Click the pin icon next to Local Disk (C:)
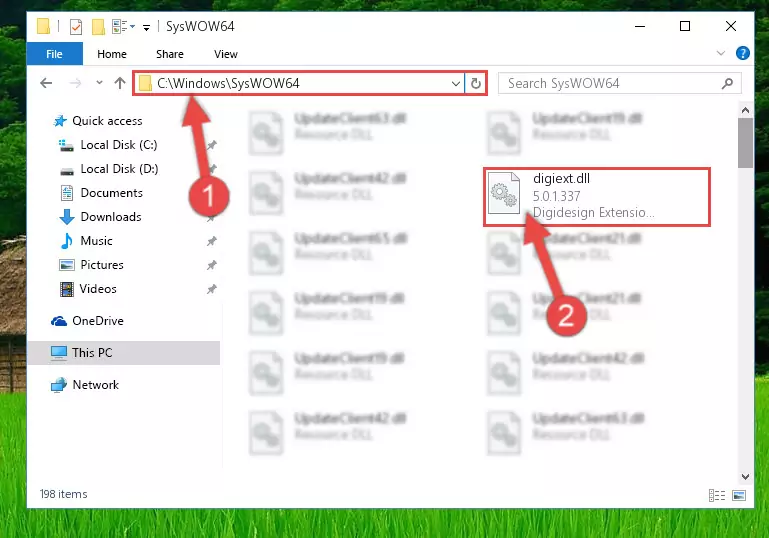The height and width of the screenshot is (538, 769). click(211, 145)
